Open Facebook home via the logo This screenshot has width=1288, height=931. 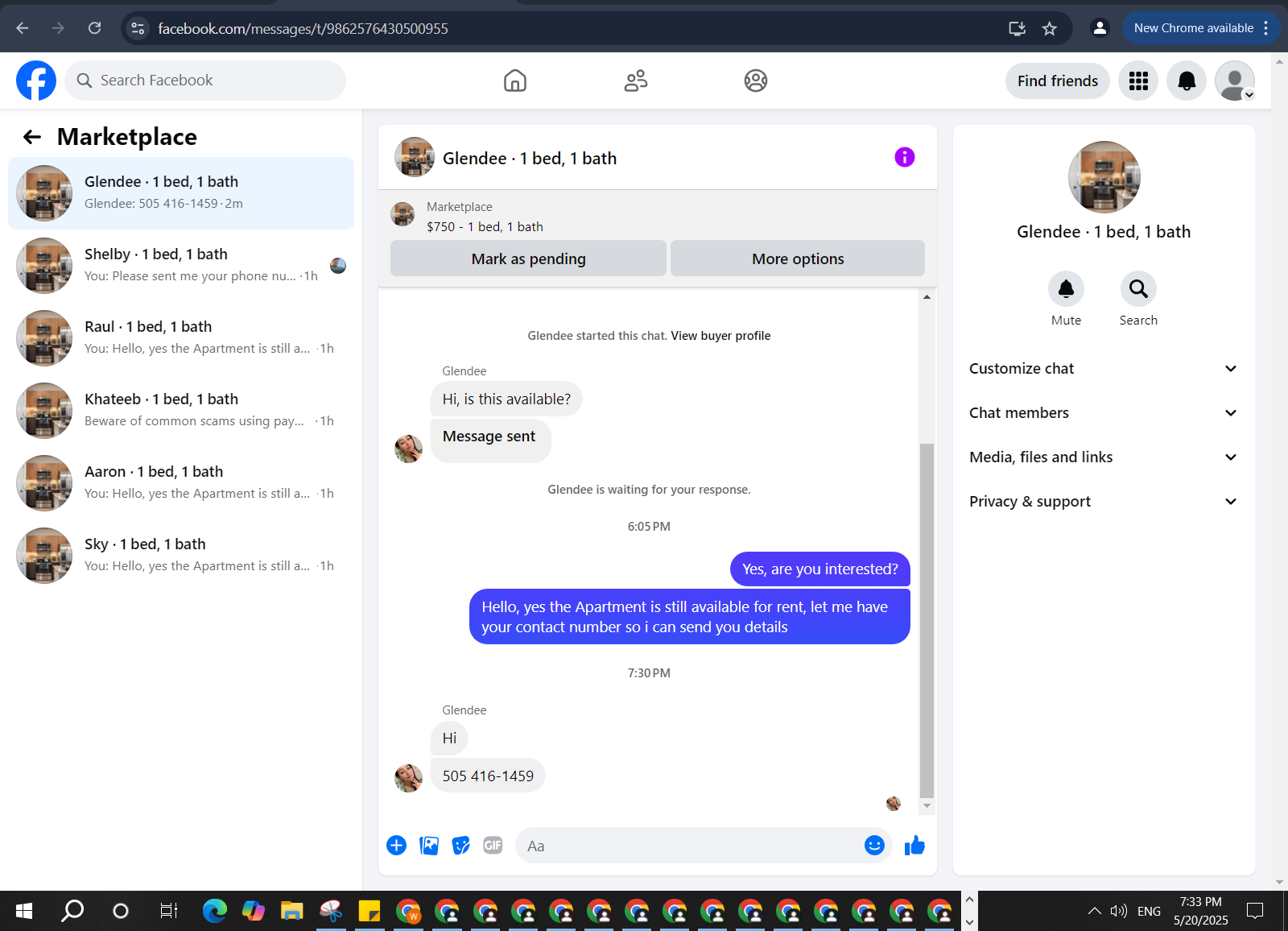36,81
